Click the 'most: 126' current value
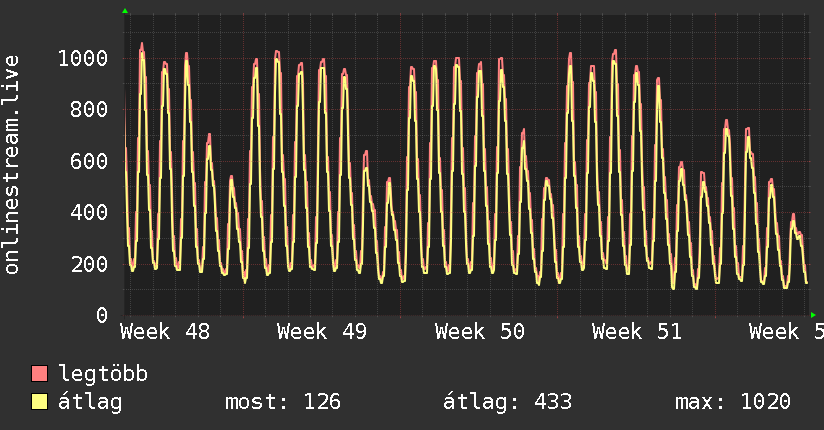 pos(282,403)
